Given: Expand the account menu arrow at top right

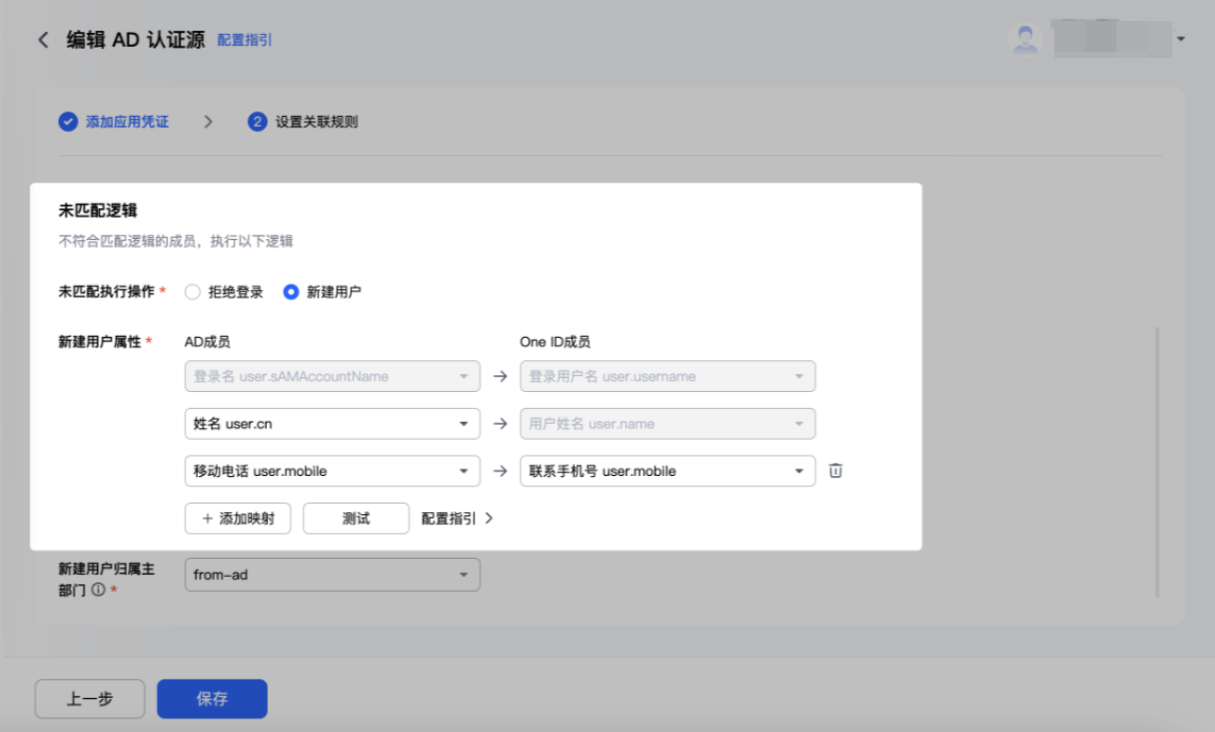Looking at the screenshot, I should tap(1181, 40).
